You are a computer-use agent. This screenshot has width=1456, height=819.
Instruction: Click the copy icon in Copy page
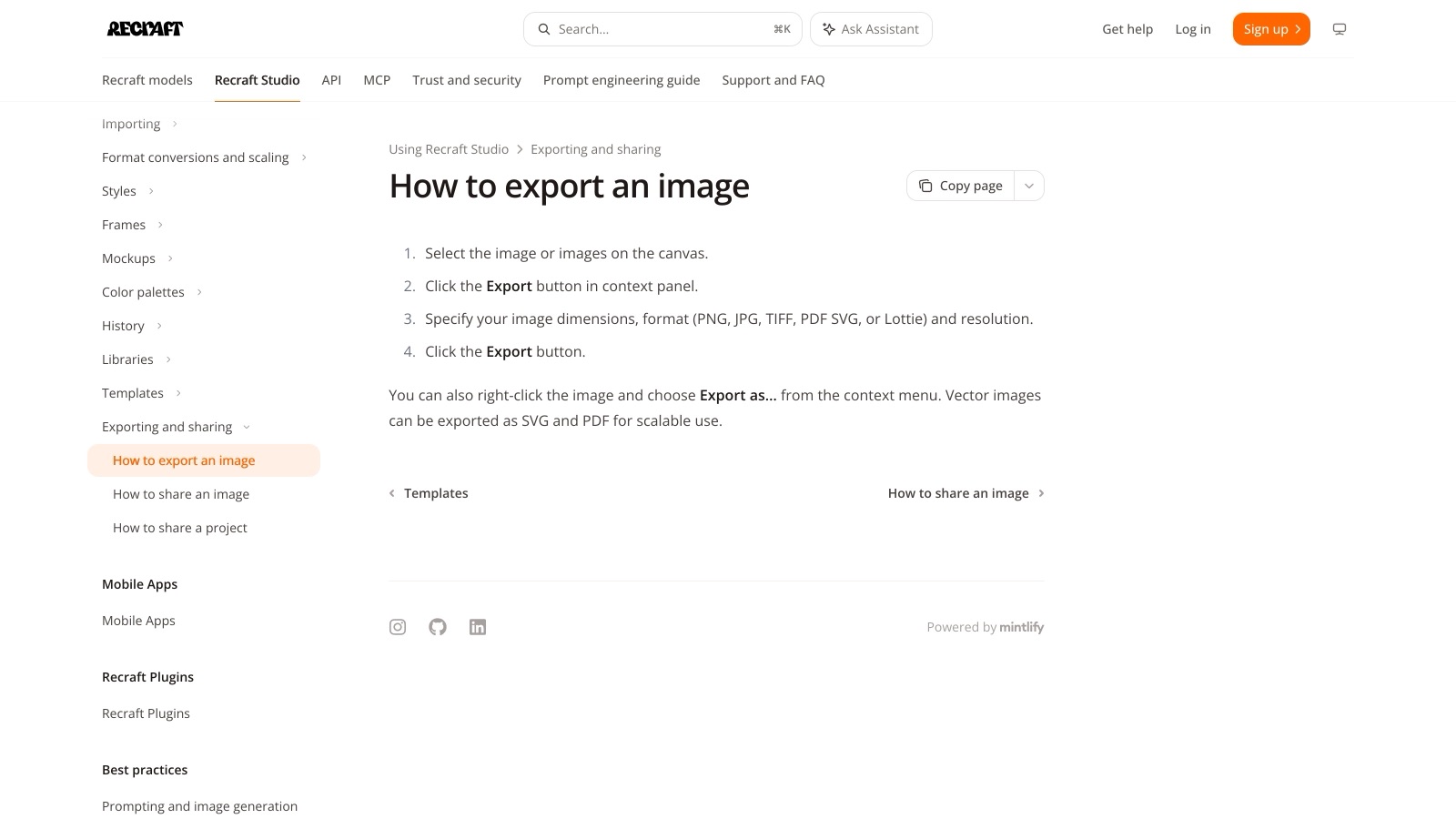(x=925, y=186)
